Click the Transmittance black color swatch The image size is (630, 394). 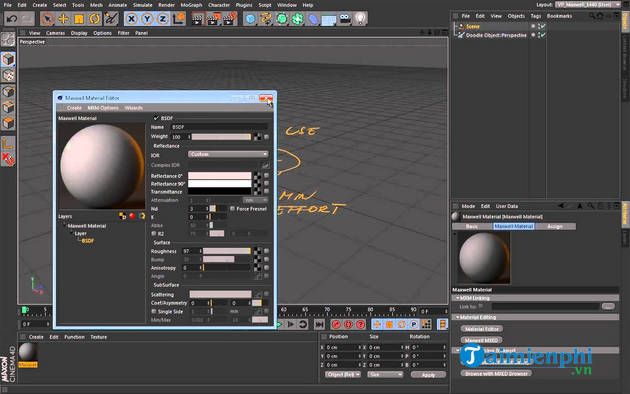[220, 192]
